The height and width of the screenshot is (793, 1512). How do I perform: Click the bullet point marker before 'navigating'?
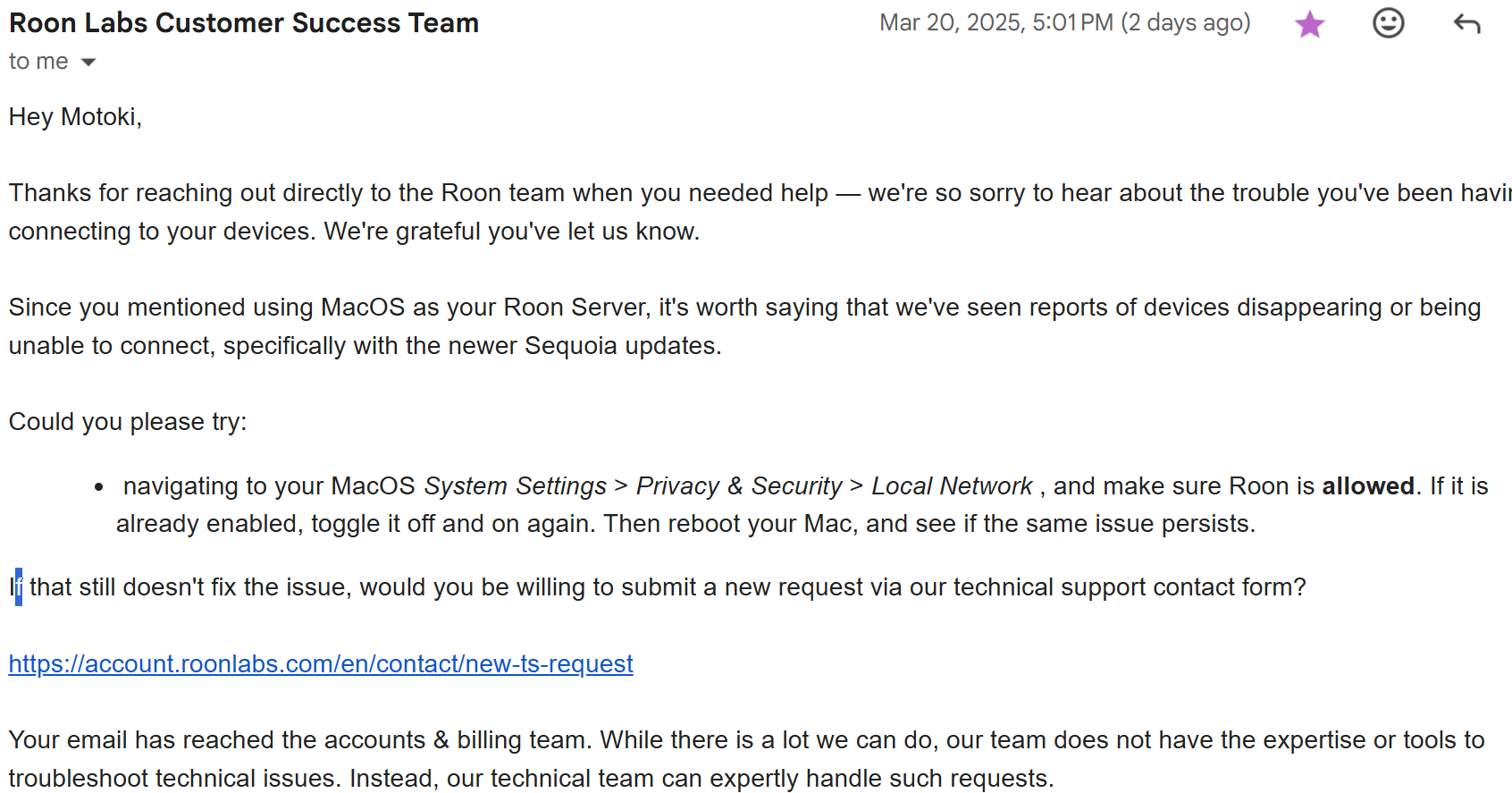(x=99, y=487)
